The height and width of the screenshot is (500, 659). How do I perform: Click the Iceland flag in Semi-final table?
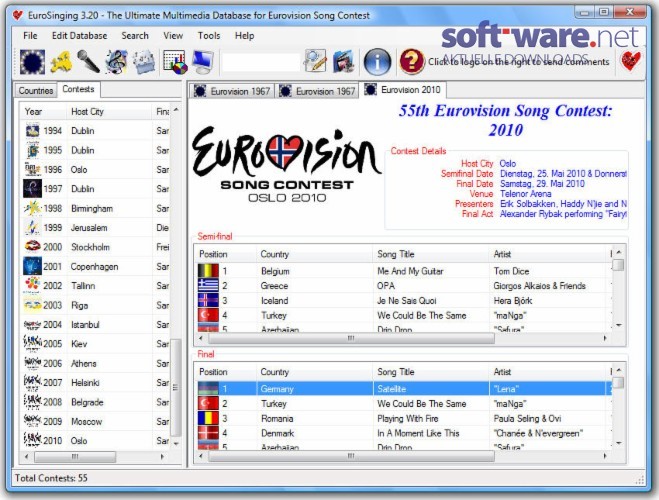point(208,300)
